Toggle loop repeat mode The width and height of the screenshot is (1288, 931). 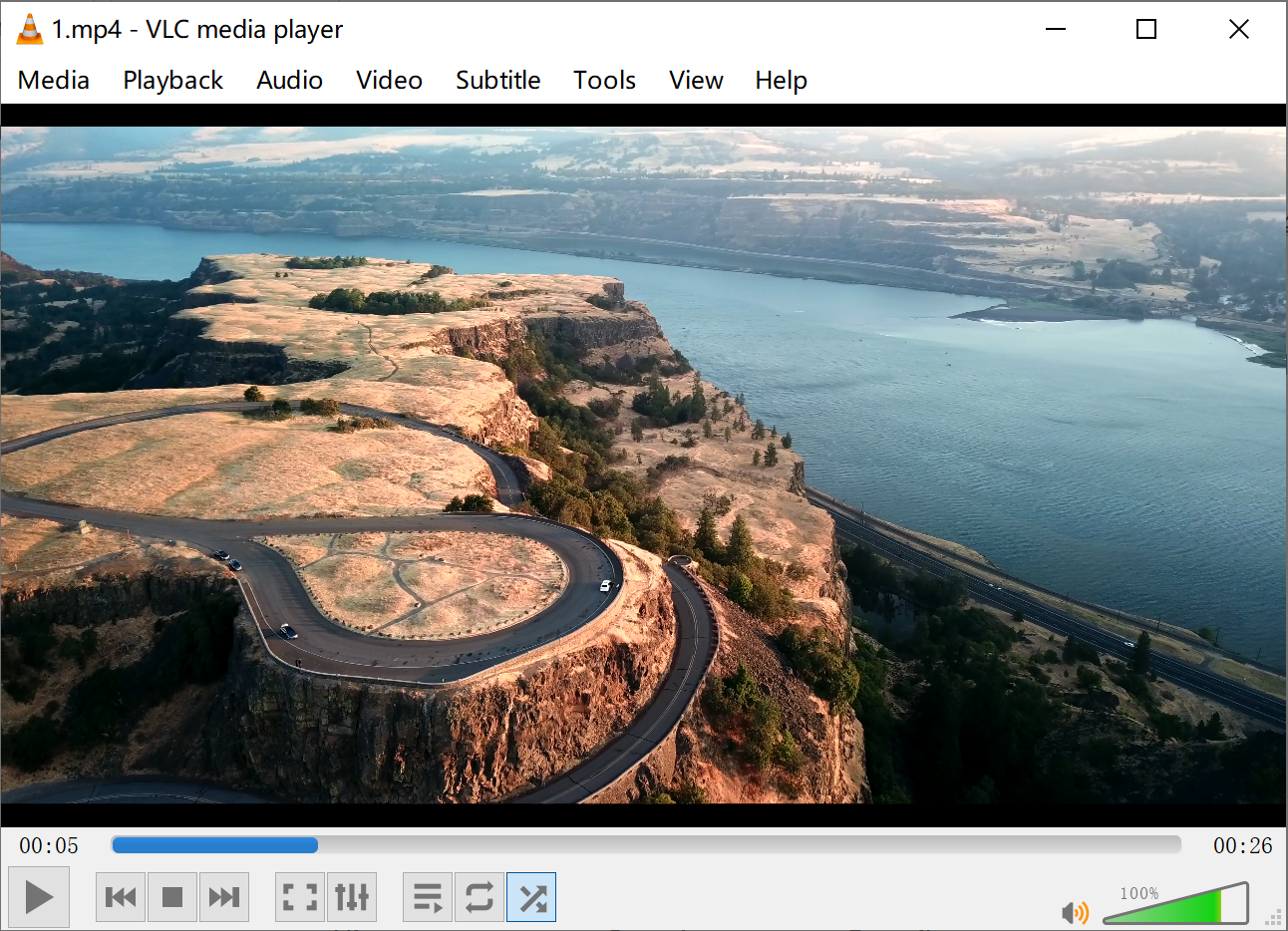(480, 897)
